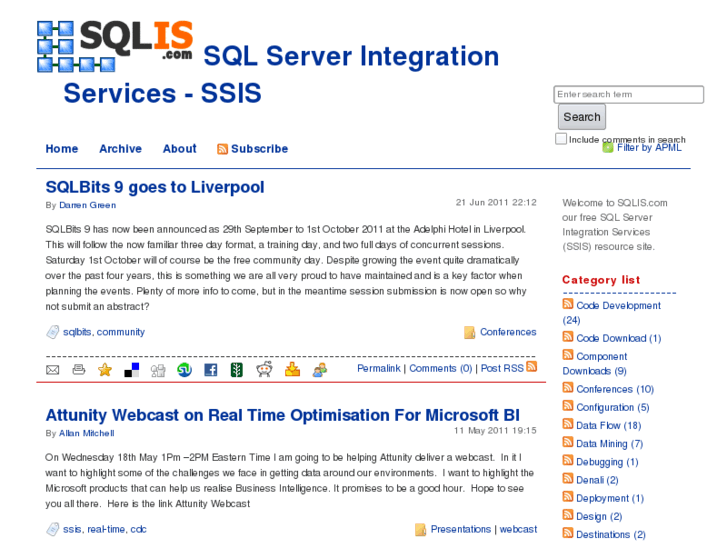The height and width of the screenshot is (545, 727).
Task: Open author Darren Green's page
Action: point(88,205)
